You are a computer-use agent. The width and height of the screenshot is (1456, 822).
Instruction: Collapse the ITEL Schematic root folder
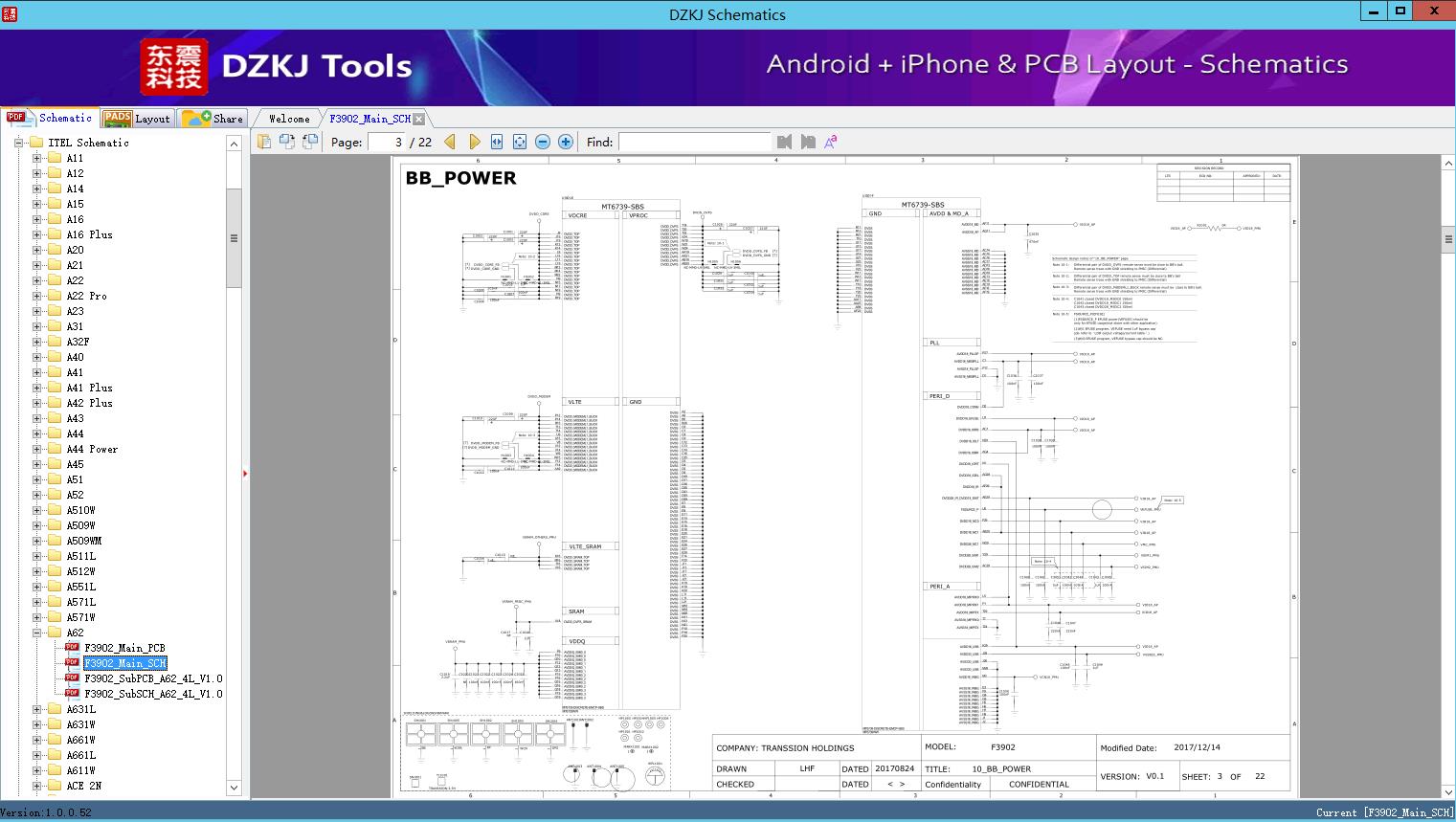[x=18, y=143]
